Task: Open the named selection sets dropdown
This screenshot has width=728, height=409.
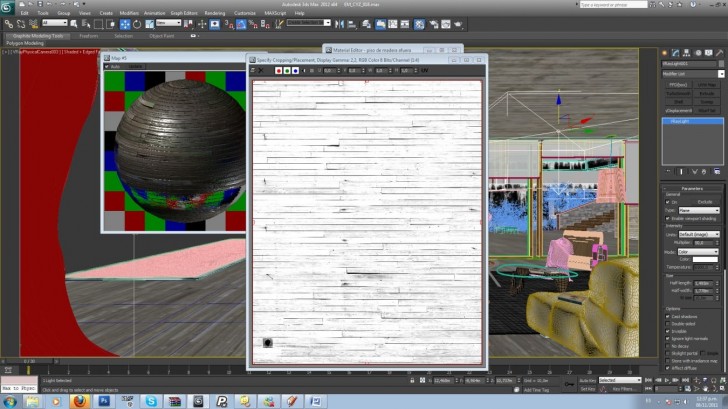Action: point(308,23)
